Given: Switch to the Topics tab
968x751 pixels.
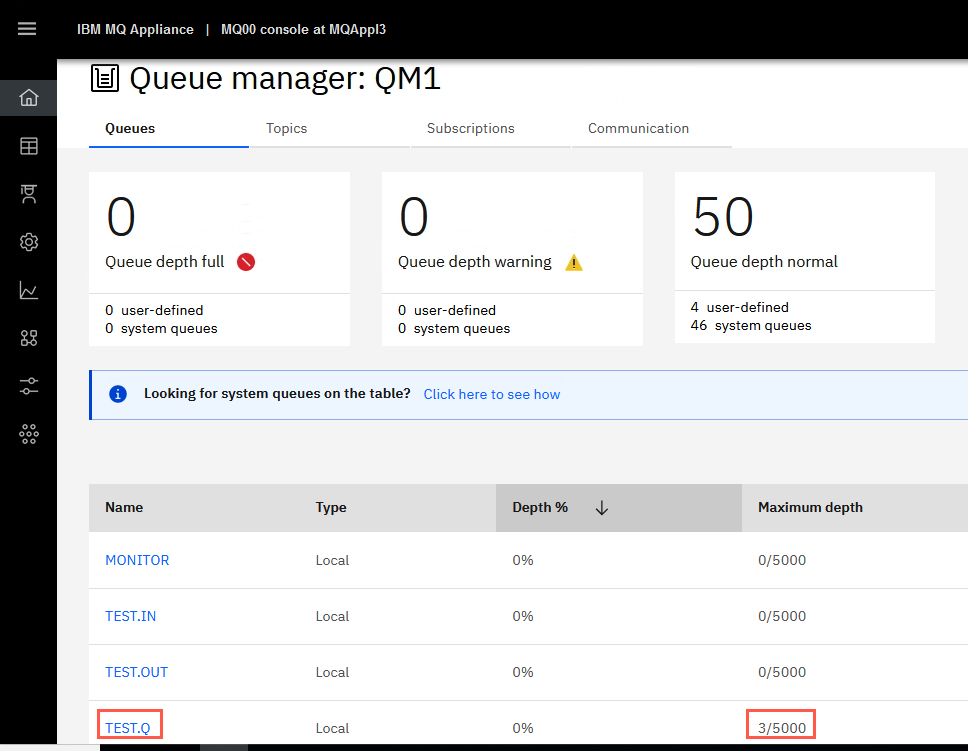Looking at the screenshot, I should click(x=330, y=128).
